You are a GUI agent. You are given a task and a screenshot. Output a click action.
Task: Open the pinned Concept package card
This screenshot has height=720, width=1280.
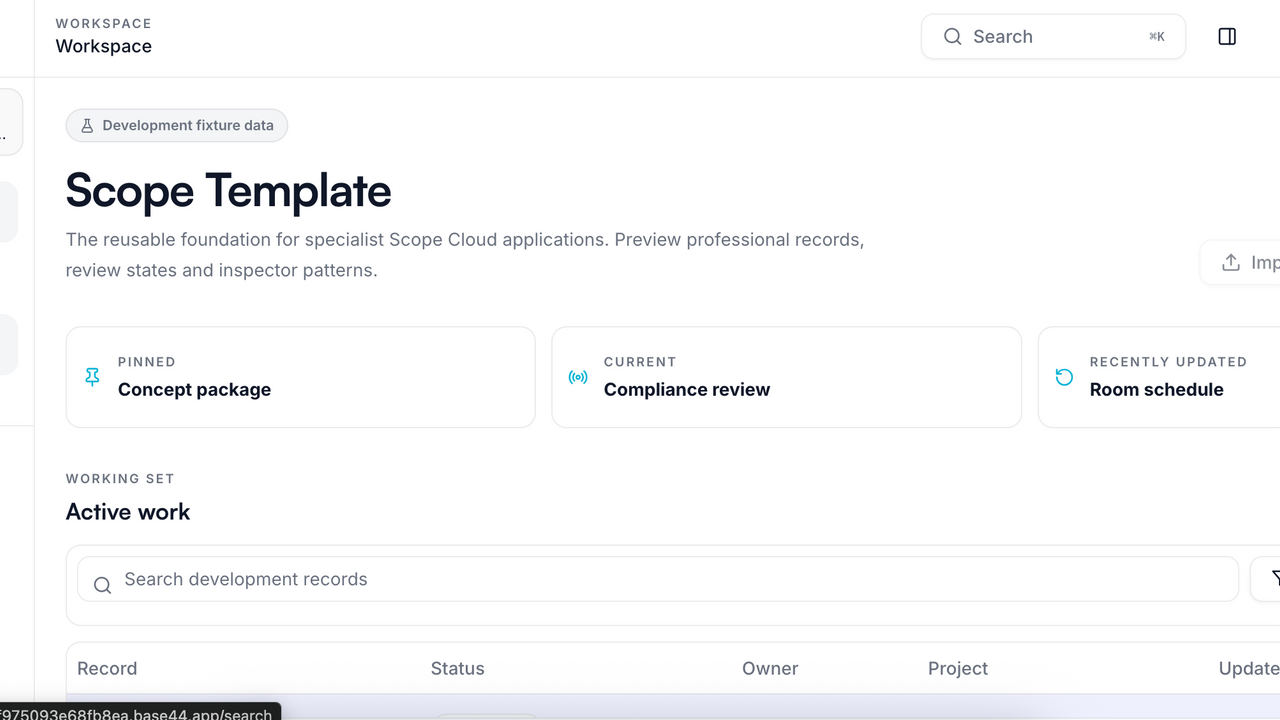[301, 377]
